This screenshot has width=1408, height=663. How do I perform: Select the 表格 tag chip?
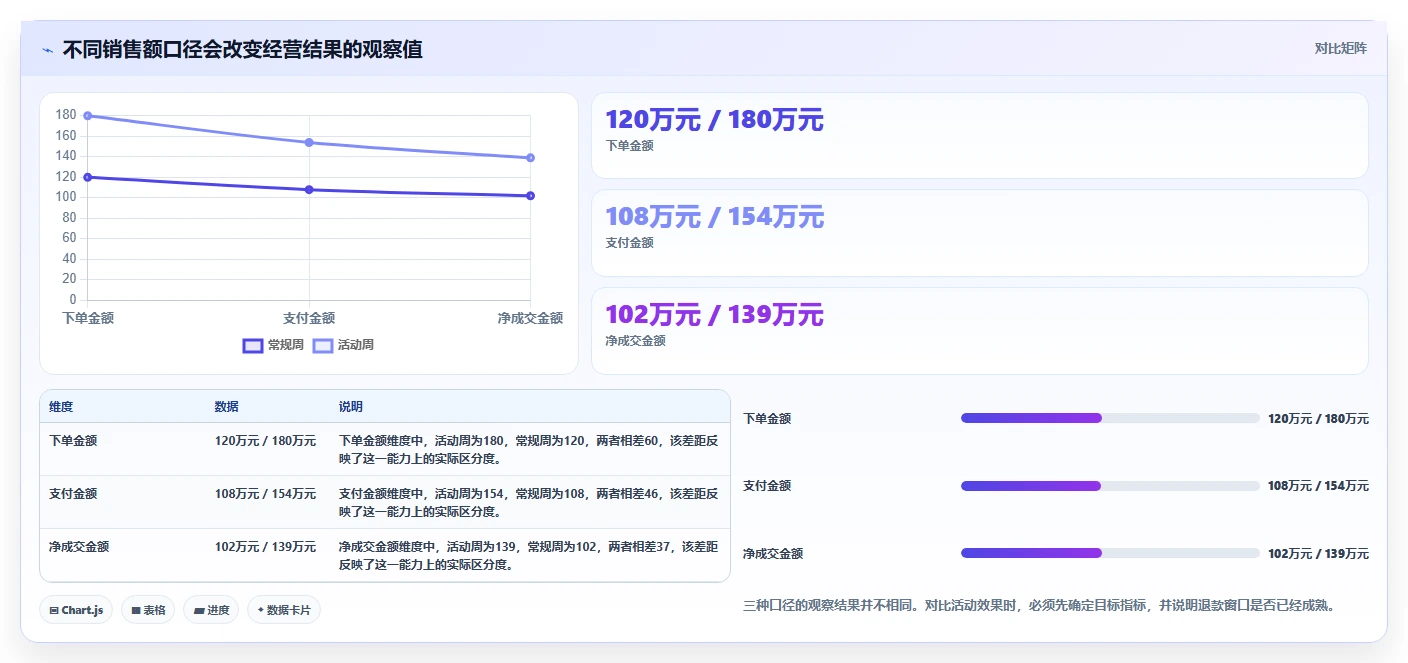click(x=148, y=610)
